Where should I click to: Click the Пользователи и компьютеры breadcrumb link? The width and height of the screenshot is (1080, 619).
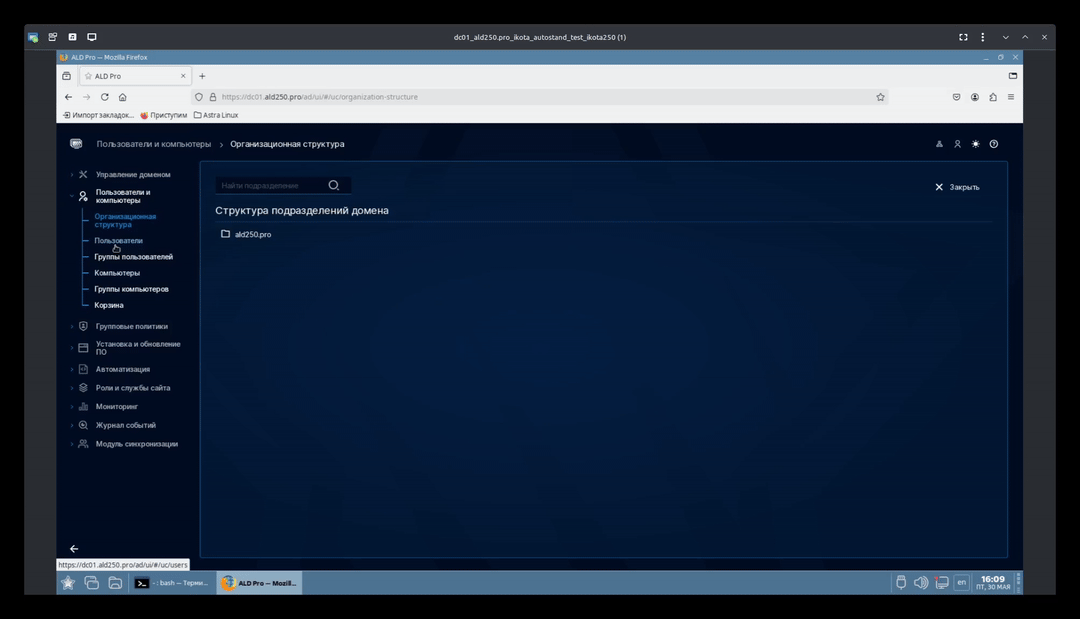(x=154, y=144)
